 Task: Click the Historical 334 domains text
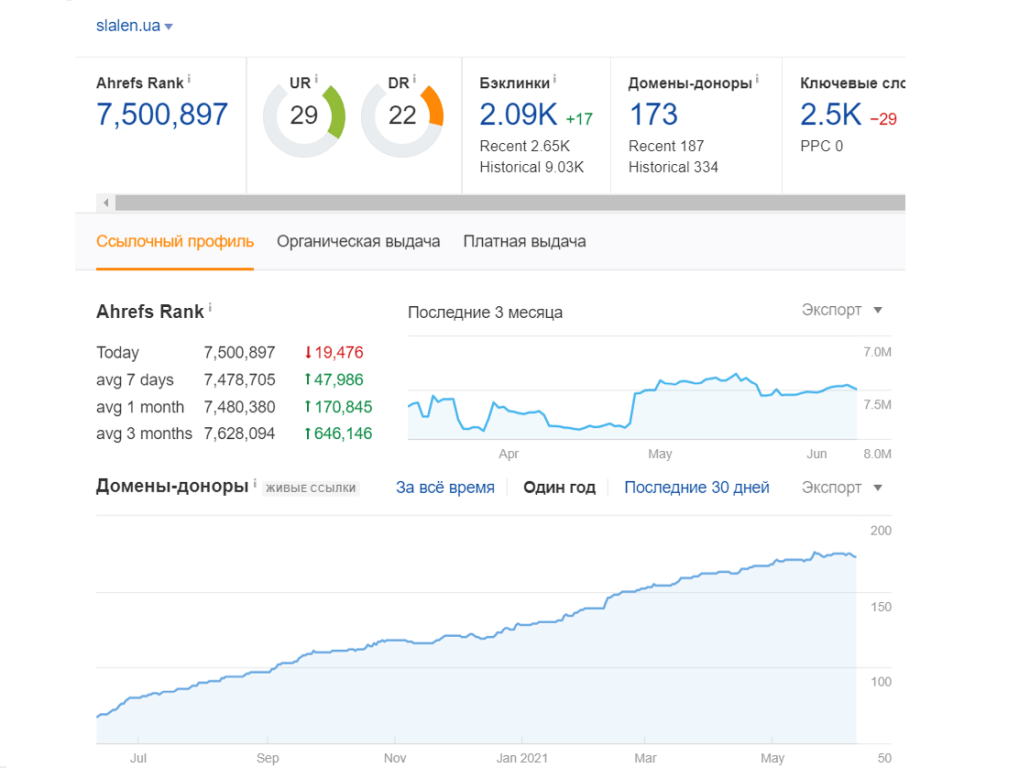point(673,168)
